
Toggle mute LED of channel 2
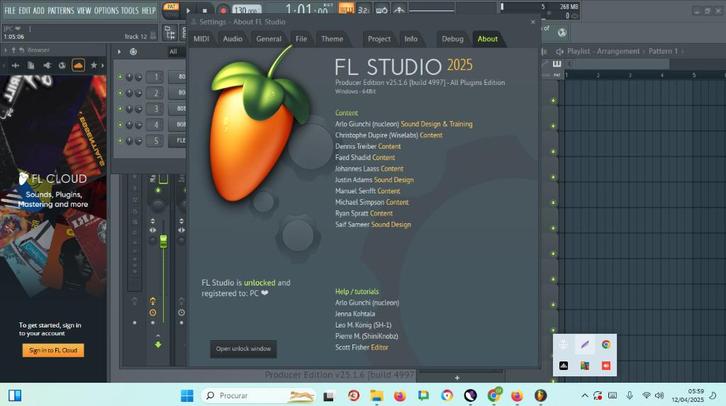click(x=120, y=93)
